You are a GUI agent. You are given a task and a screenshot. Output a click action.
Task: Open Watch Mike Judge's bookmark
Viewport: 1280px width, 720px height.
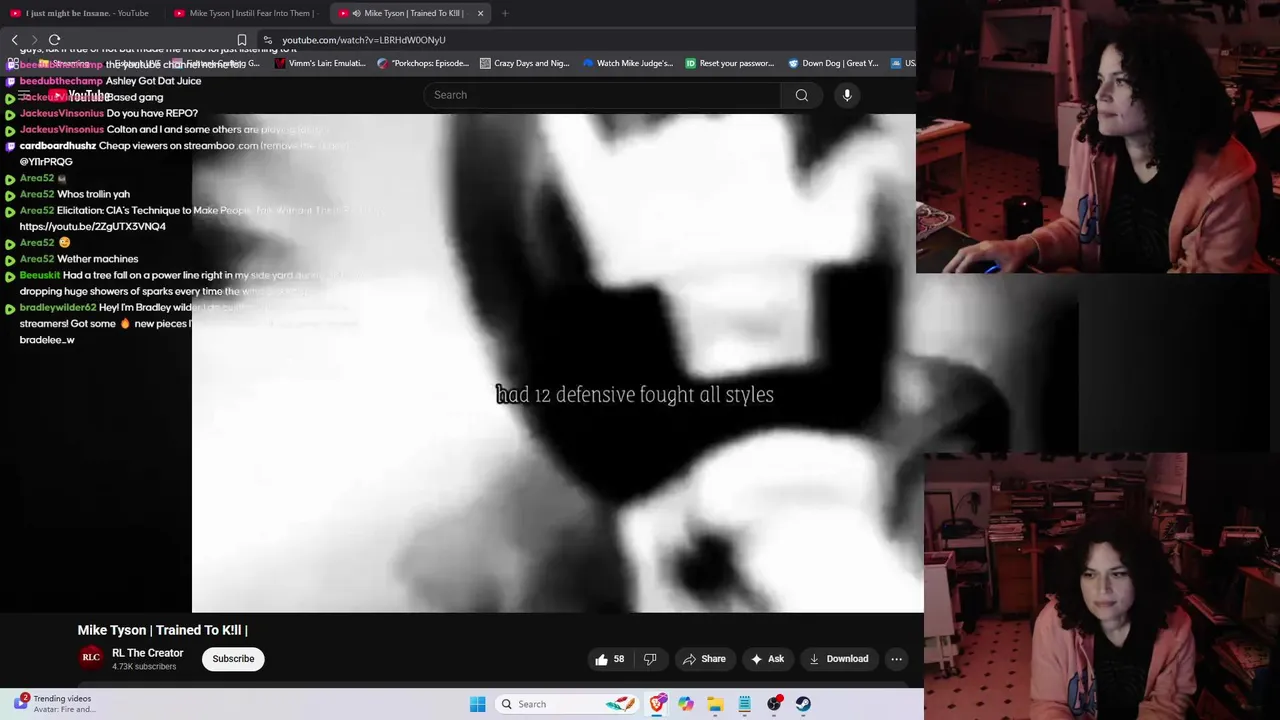pyautogui.click(x=628, y=63)
